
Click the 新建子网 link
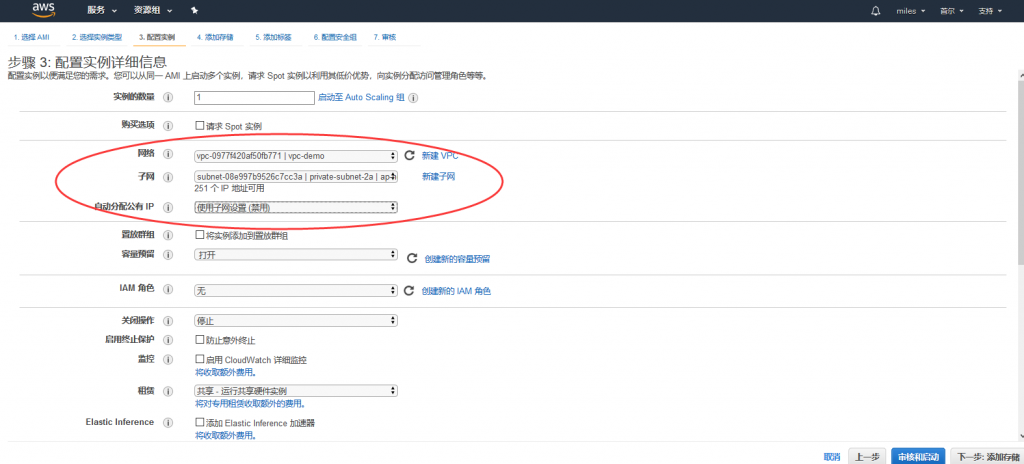438,177
